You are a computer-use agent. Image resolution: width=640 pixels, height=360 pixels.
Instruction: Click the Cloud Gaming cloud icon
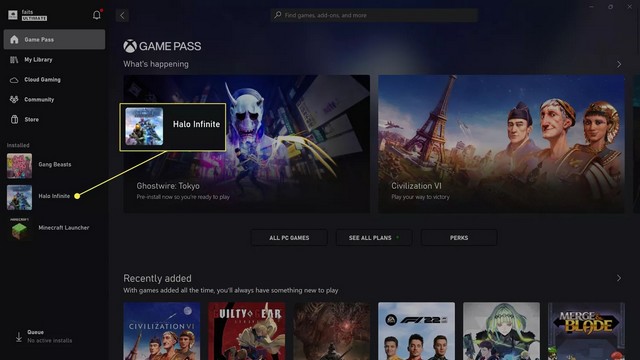[x=14, y=80]
